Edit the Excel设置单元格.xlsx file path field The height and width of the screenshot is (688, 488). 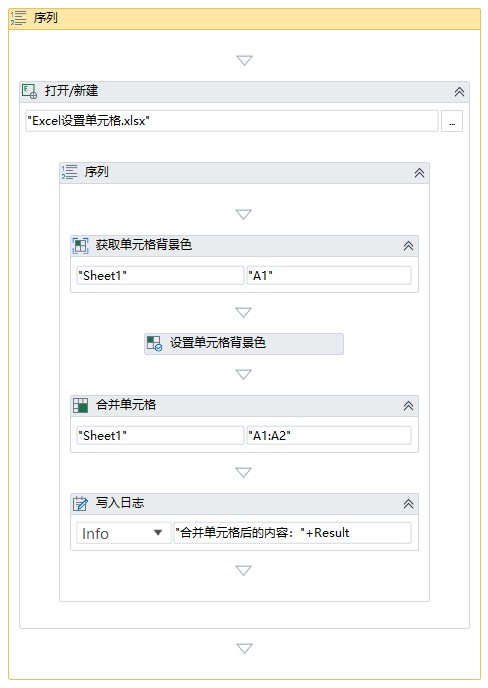tap(232, 121)
